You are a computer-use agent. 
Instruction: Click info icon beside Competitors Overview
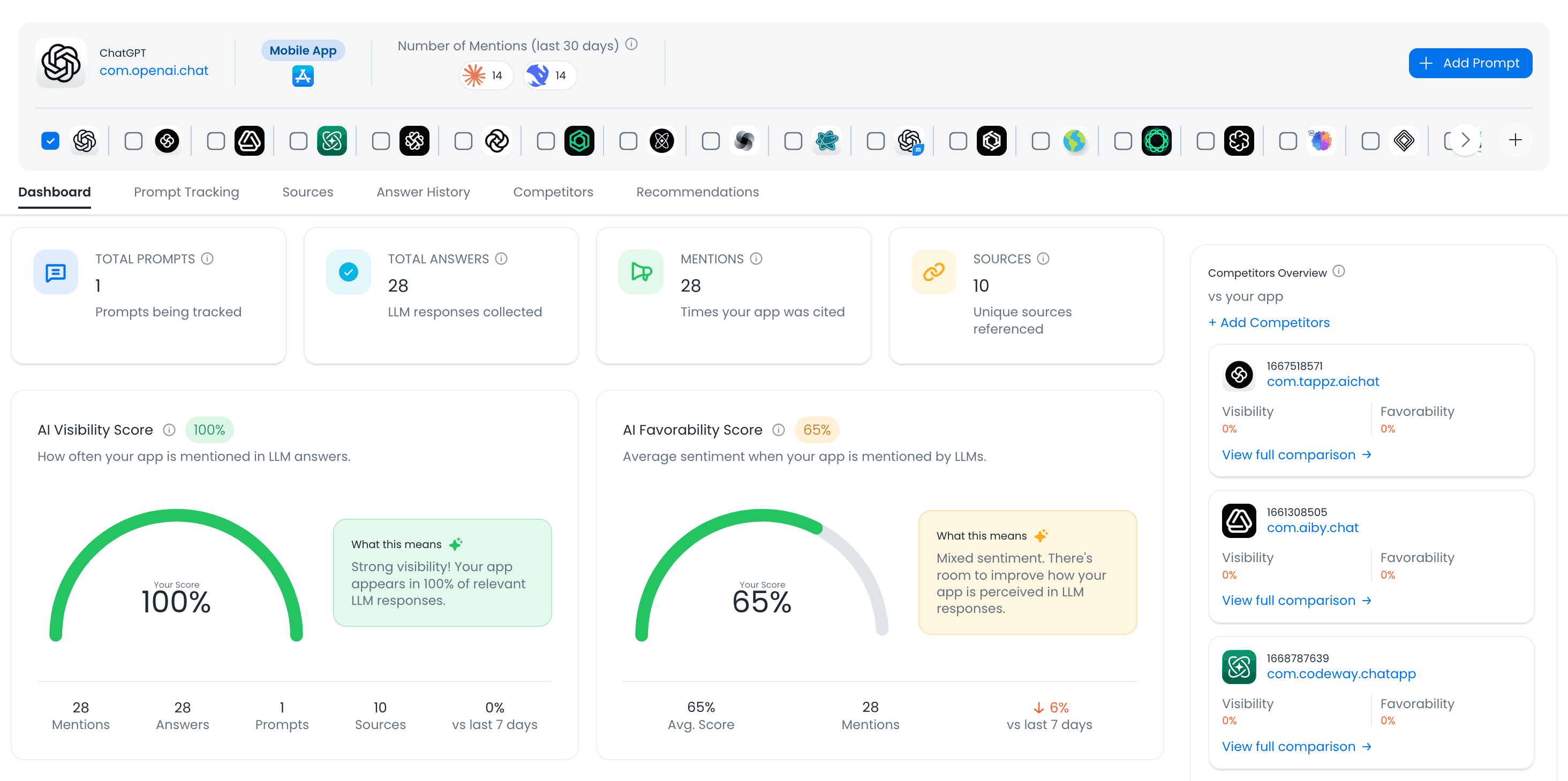(1338, 271)
